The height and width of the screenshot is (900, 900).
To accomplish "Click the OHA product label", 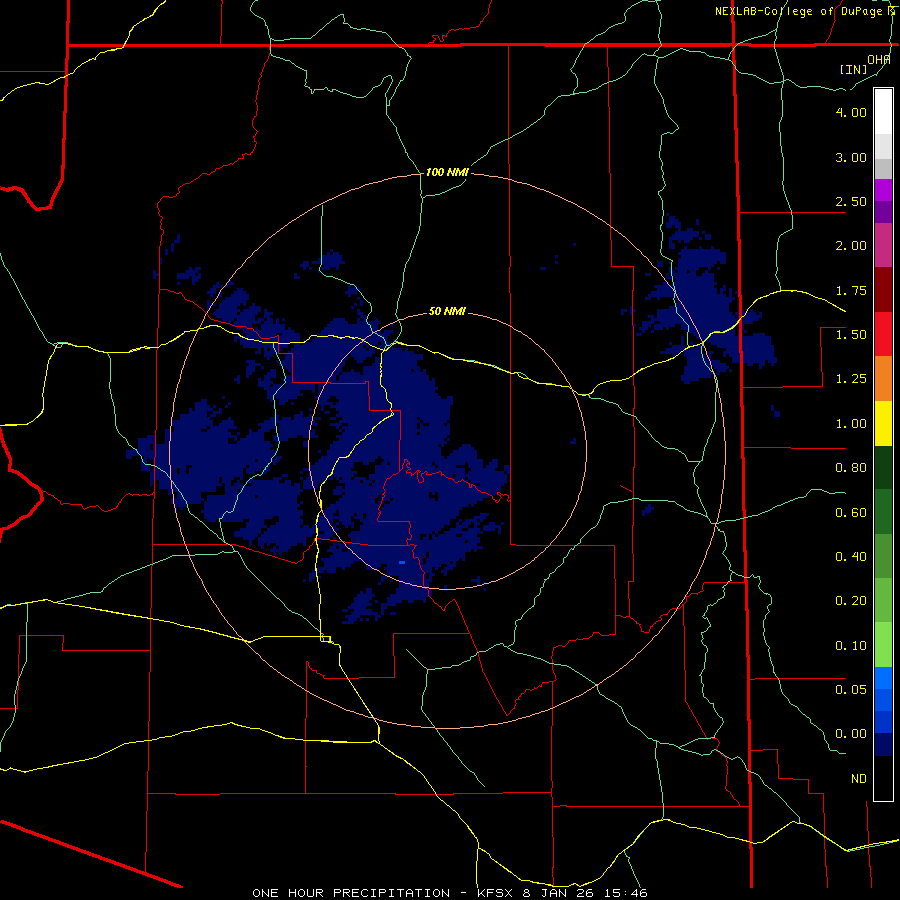I will pyautogui.click(x=878, y=59).
